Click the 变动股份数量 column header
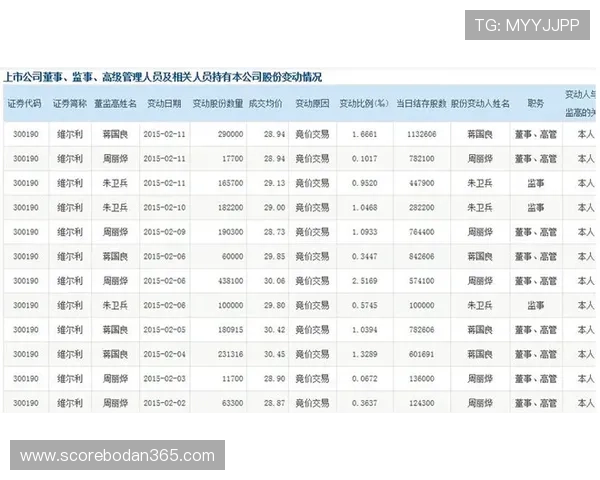Image resolution: width=600 pixels, height=480 pixels. [218, 103]
